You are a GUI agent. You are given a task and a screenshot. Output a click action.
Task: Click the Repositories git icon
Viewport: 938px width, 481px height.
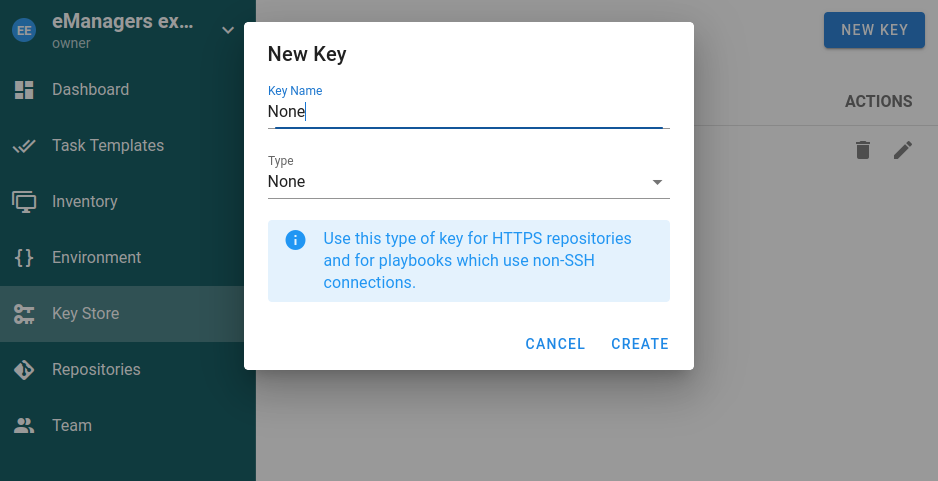point(24,370)
